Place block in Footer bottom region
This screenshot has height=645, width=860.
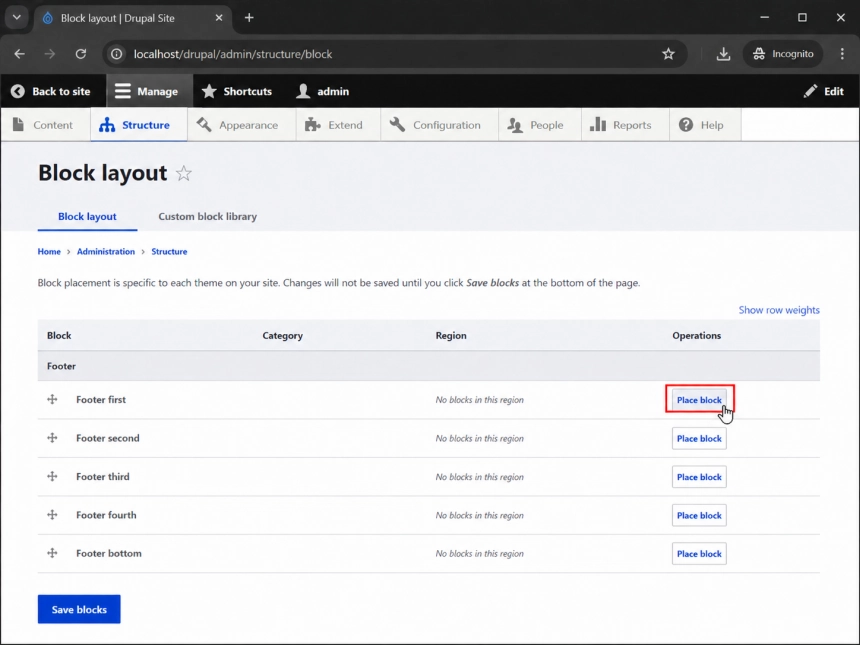(699, 553)
